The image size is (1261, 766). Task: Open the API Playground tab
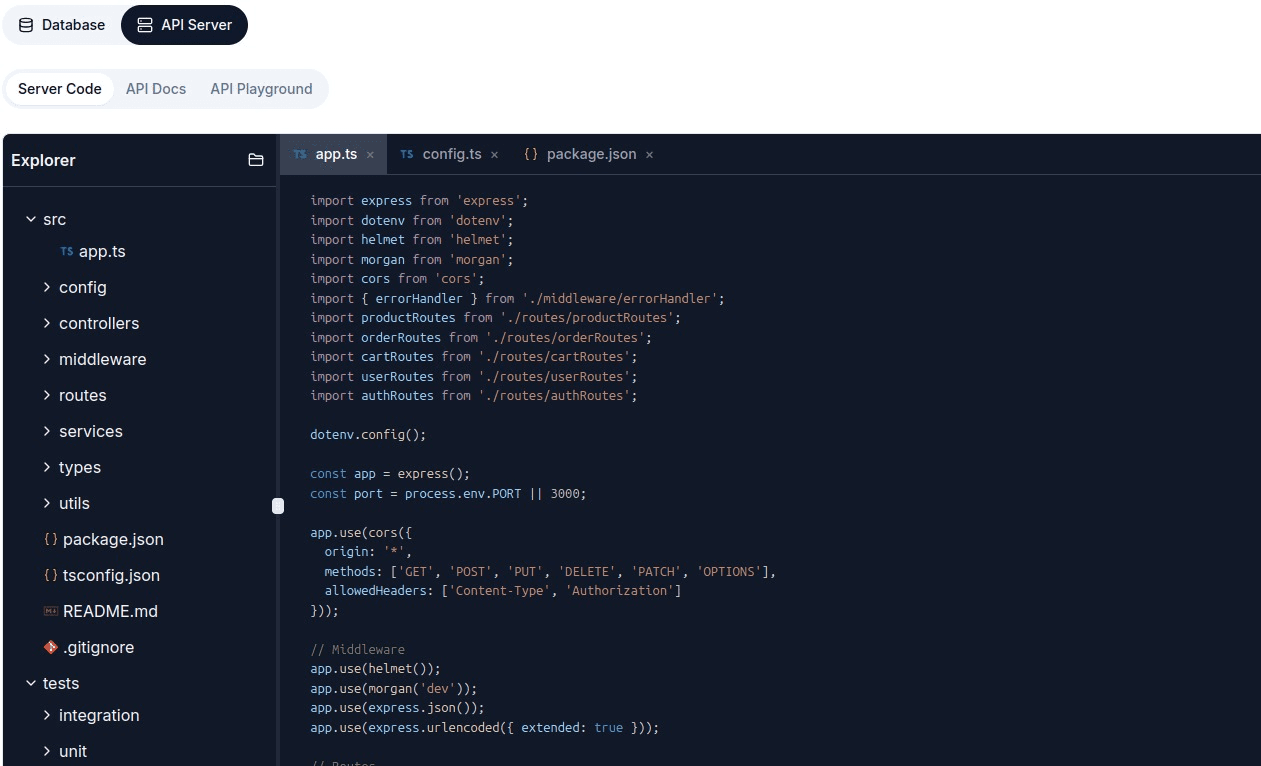coord(262,89)
